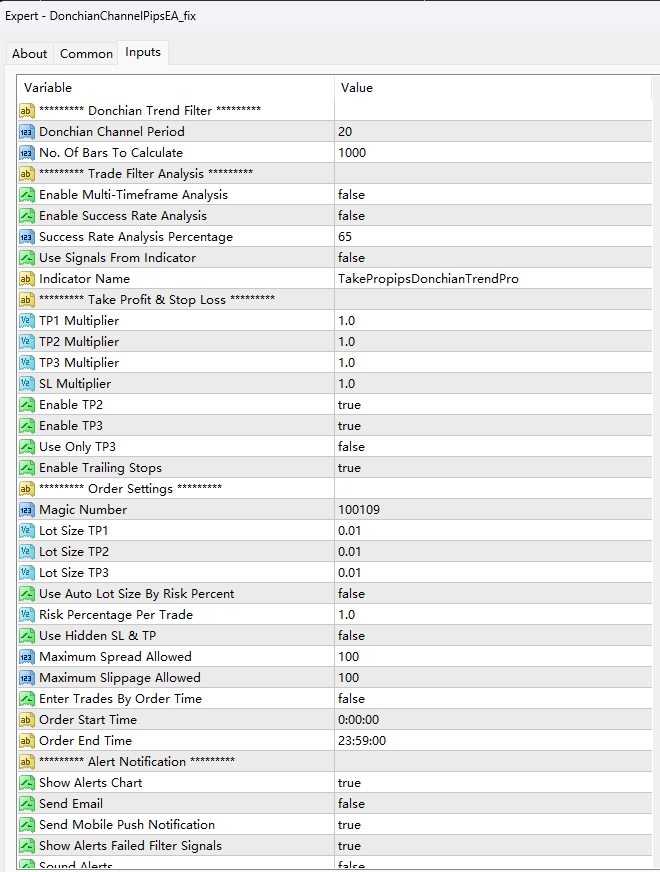Click the Use Auto Lot Size icon
Image resolution: width=660 pixels, height=872 pixels.
[x=27, y=594]
